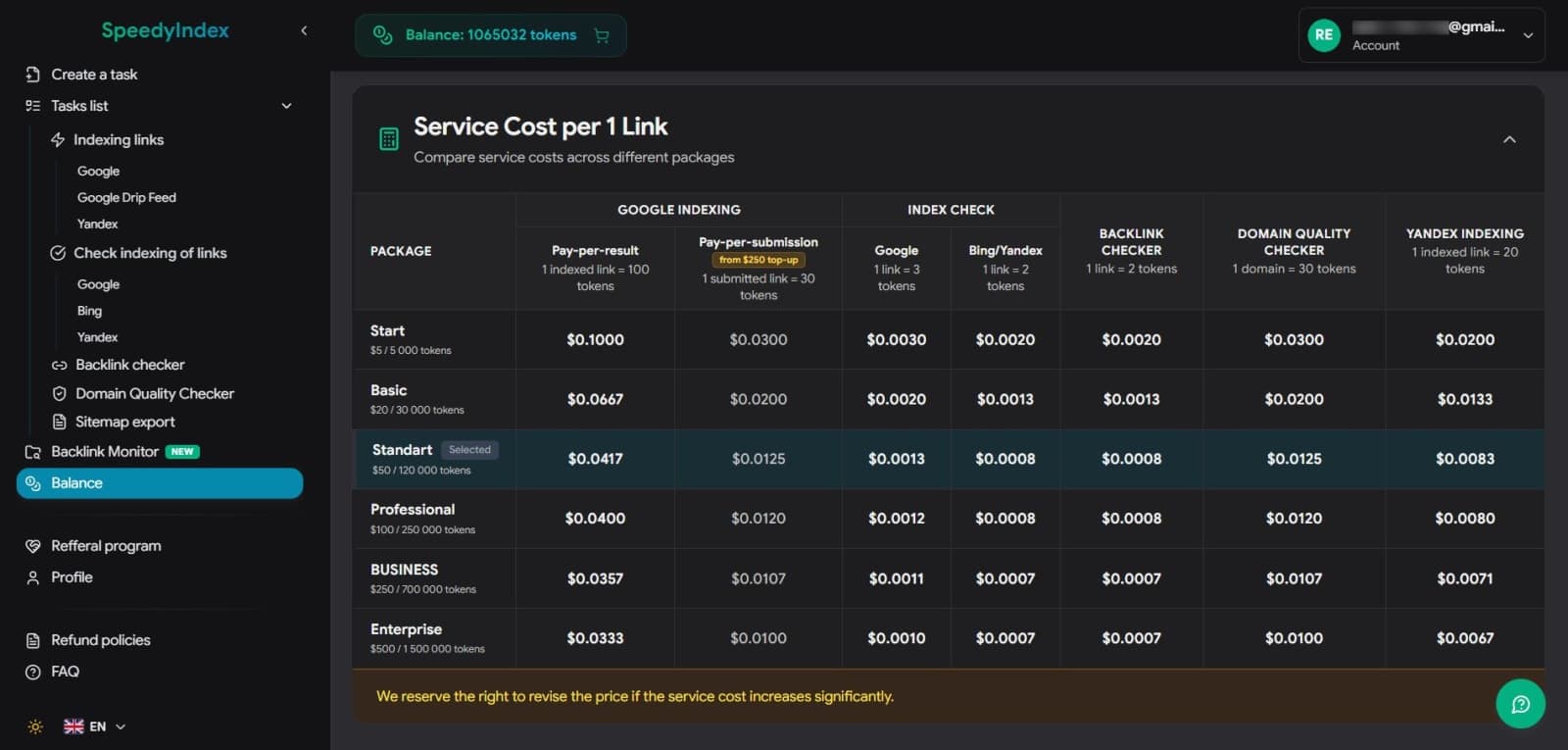Open the EN language dropdown arrow

tap(121, 726)
